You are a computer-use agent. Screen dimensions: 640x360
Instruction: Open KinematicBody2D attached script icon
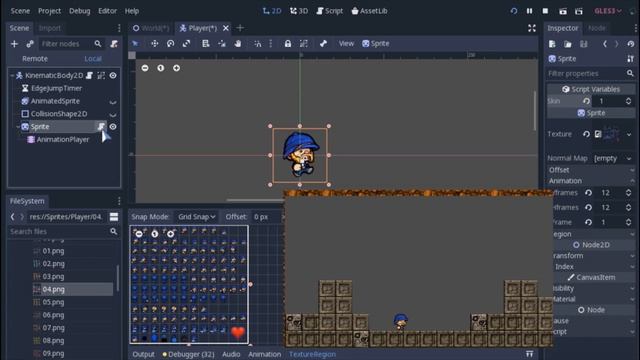tap(89, 75)
